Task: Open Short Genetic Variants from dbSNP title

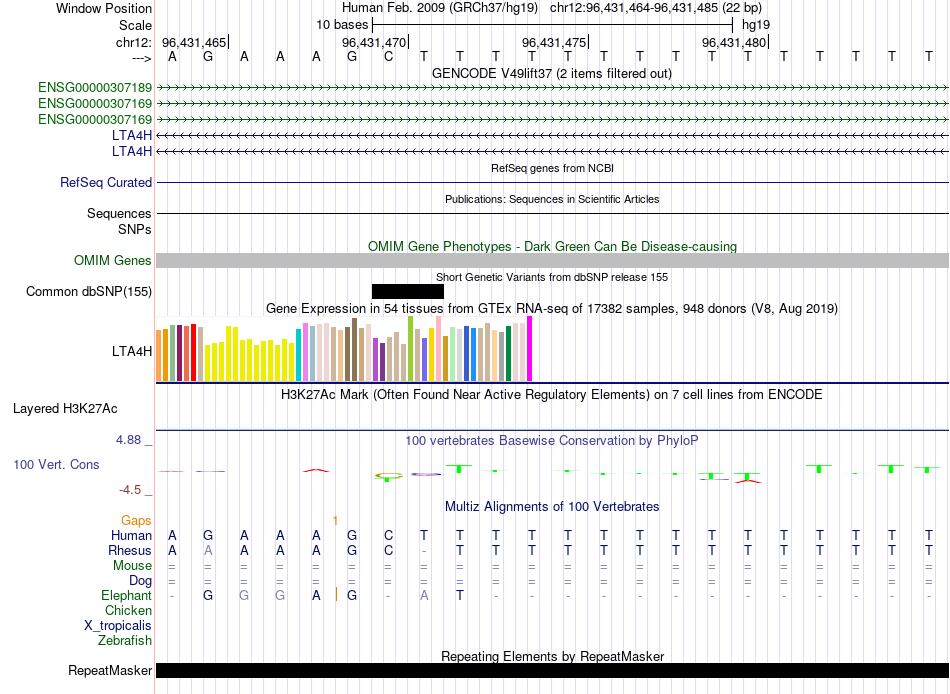Action: pos(552,277)
